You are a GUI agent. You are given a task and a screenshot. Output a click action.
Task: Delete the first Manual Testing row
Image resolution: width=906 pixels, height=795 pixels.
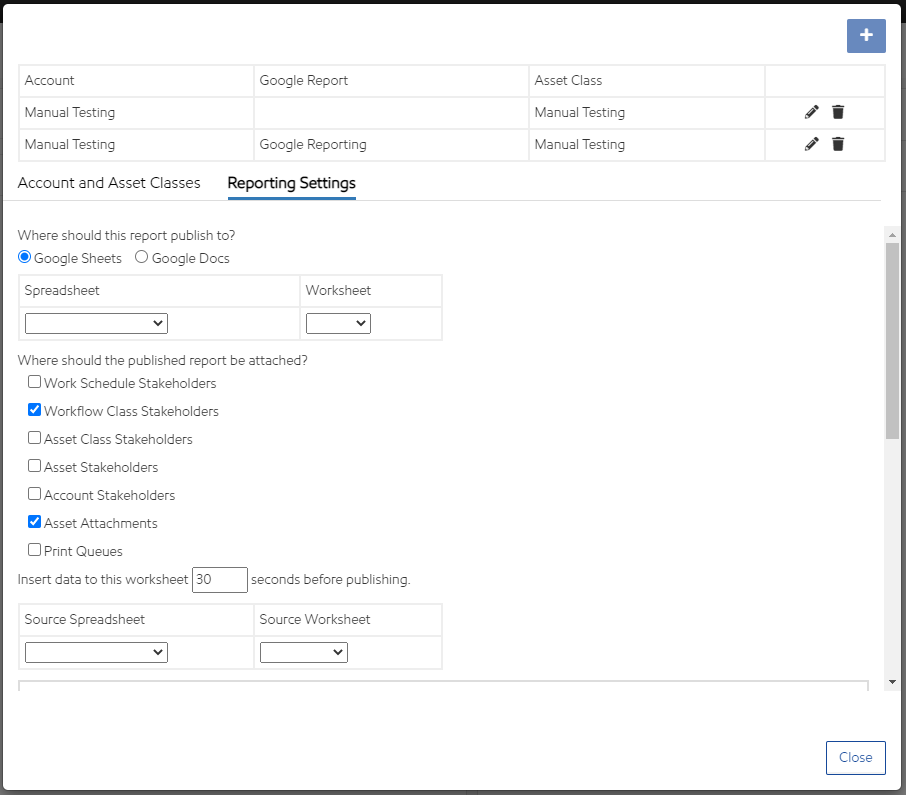pos(838,112)
